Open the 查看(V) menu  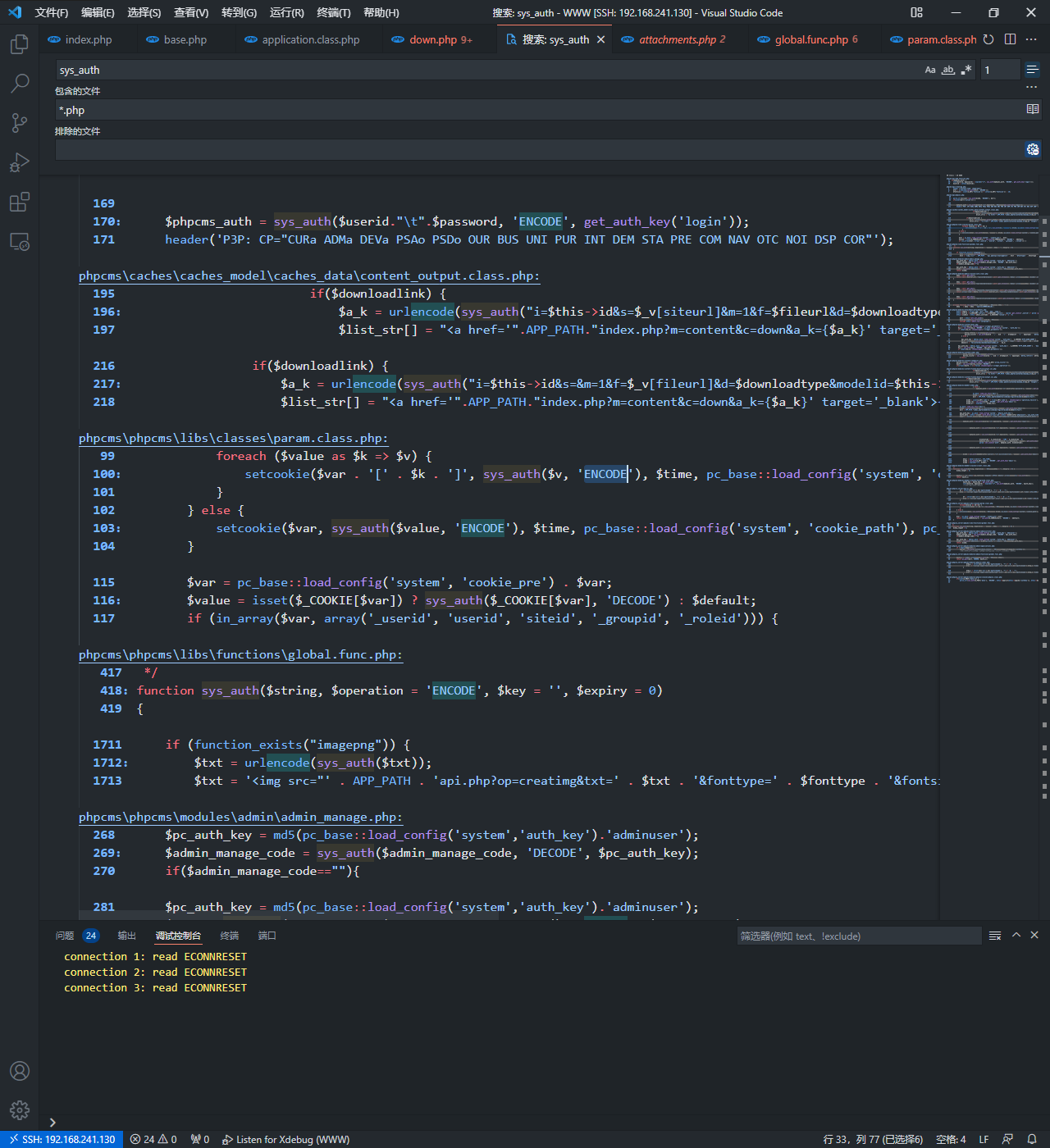tap(191, 12)
